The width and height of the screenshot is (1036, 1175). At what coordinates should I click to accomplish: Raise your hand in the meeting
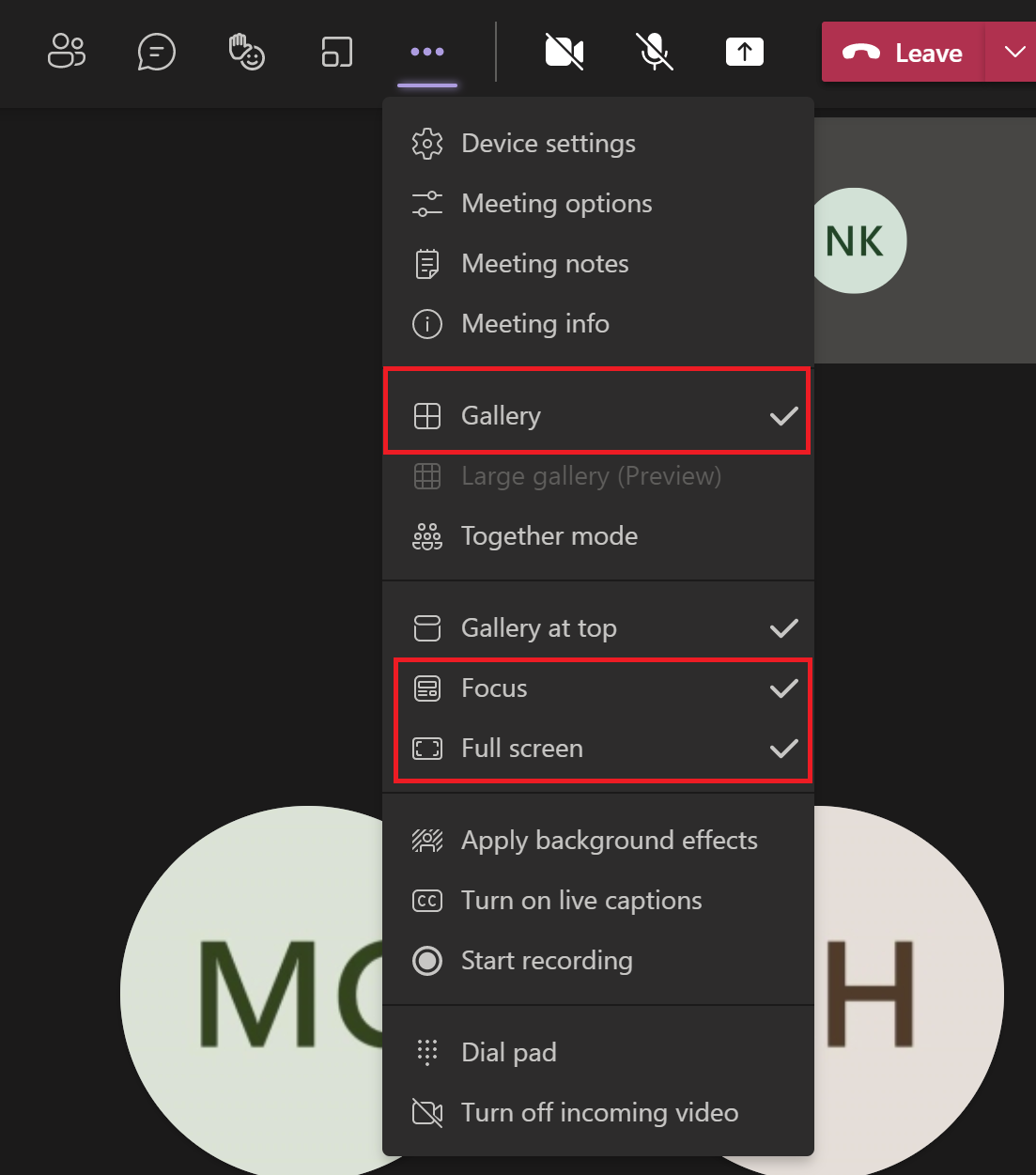coord(246,53)
